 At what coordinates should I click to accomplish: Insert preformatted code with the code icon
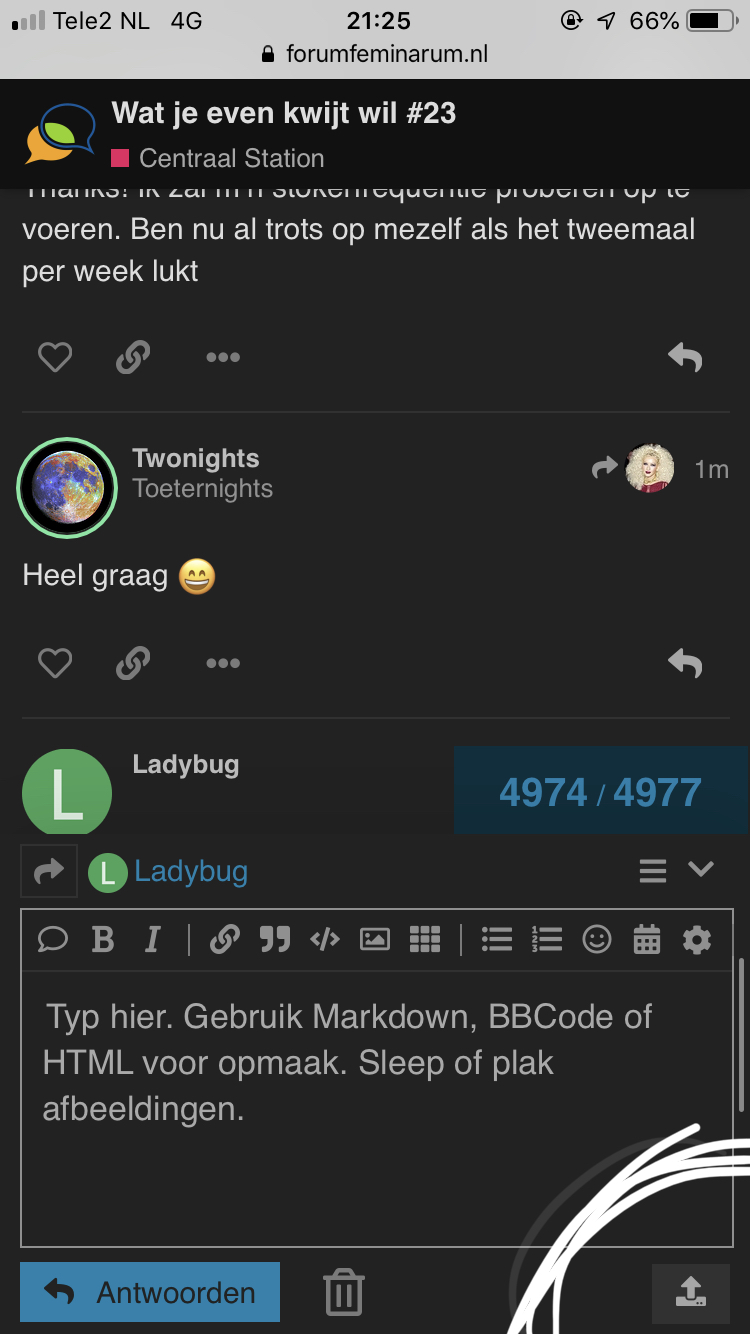point(325,940)
